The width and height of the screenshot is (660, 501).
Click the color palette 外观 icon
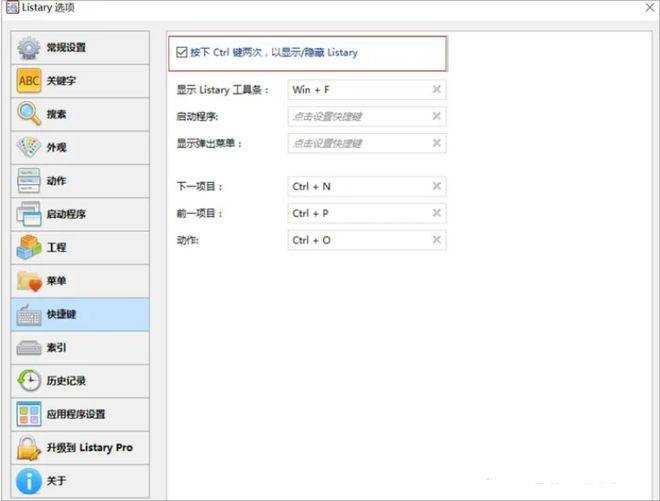tap(29, 147)
